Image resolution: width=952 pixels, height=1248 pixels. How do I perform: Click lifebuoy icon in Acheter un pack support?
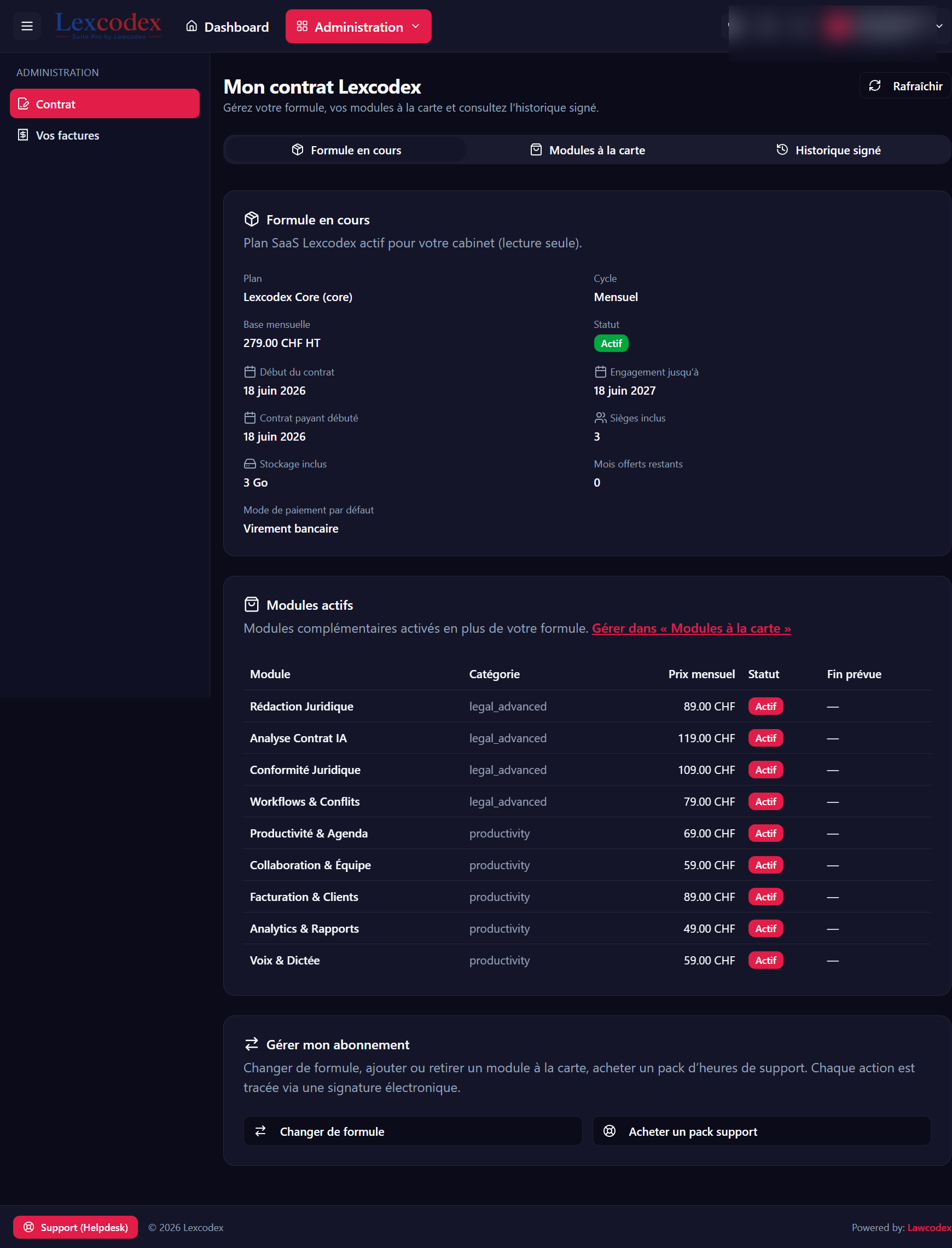(x=609, y=1131)
